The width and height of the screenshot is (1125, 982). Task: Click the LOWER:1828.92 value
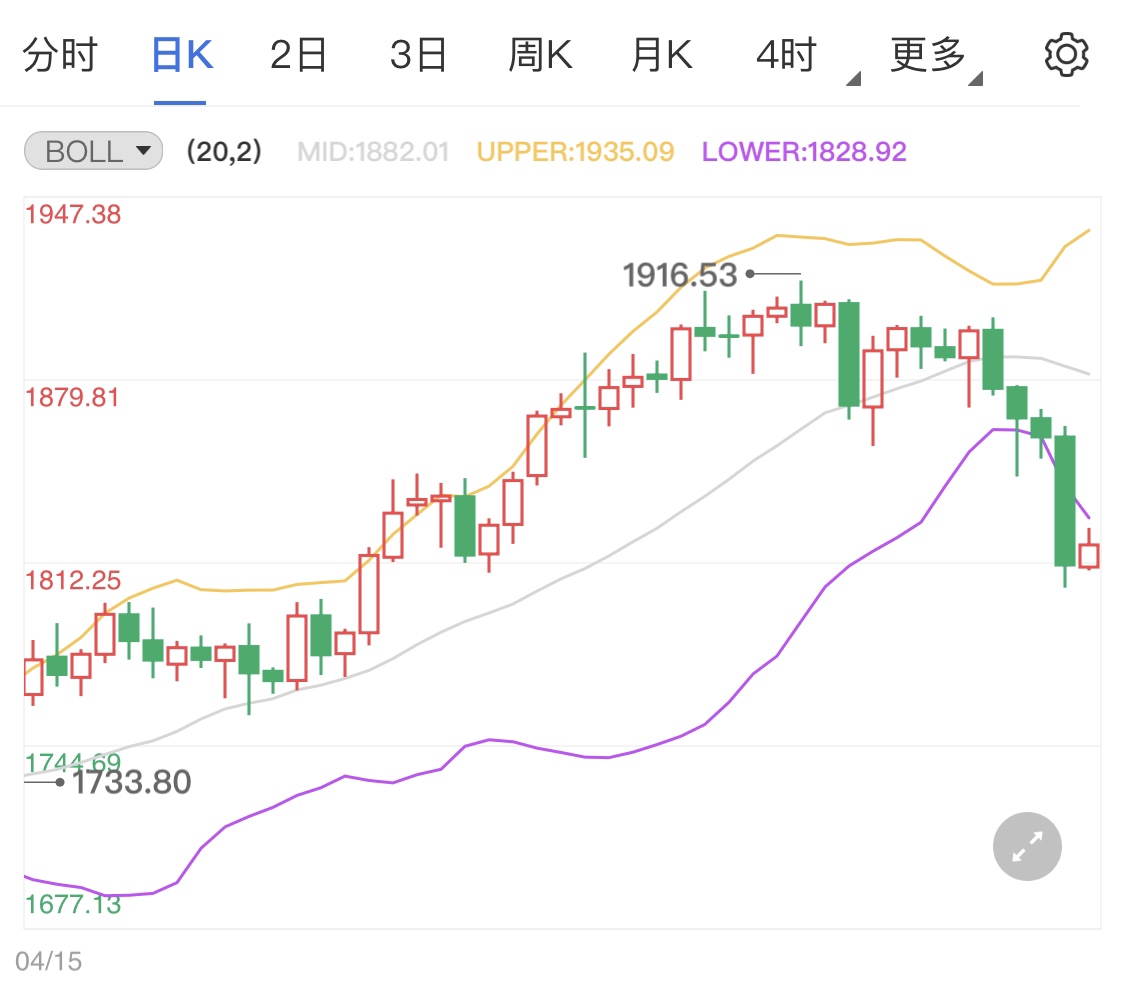[804, 151]
